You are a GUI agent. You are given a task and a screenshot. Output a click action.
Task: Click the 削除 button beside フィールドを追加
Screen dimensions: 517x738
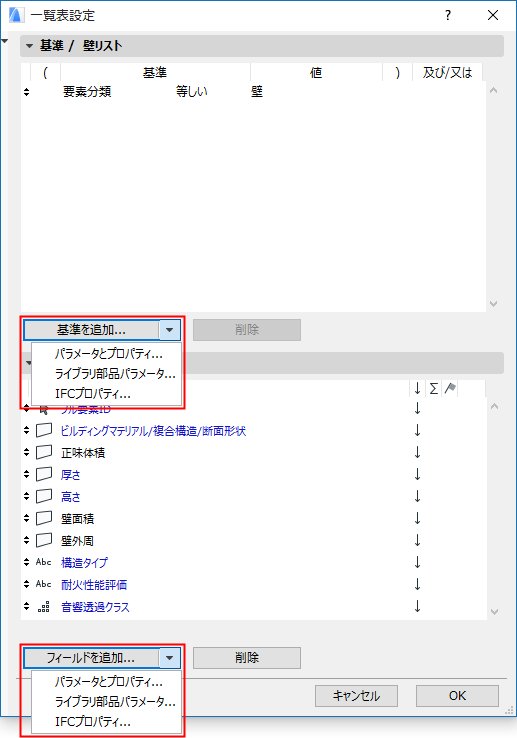(x=247, y=658)
